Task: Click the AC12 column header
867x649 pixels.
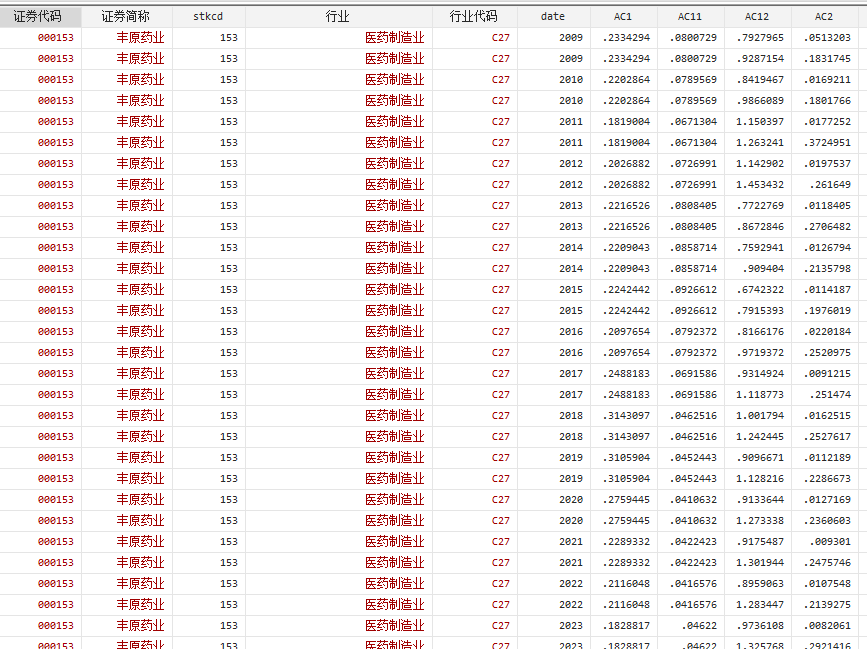Action: pyautogui.click(x=757, y=17)
